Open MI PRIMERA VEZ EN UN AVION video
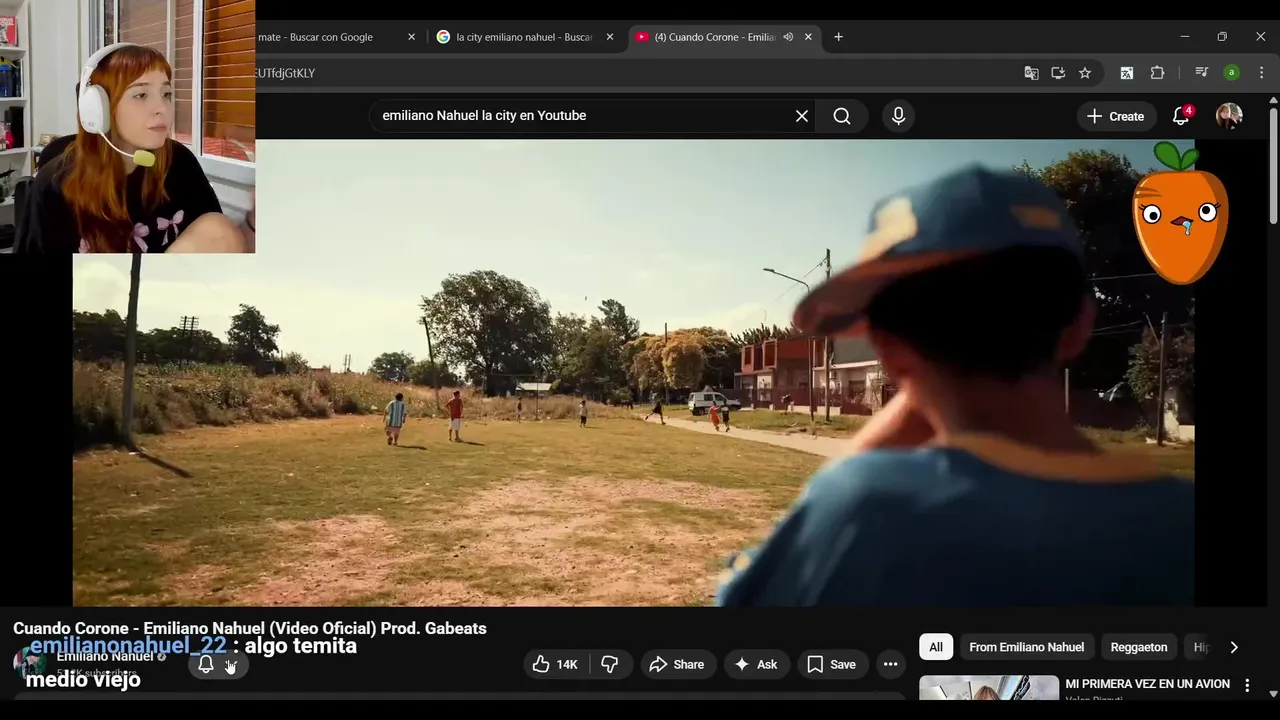Screen dimensions: 1280x720 (1147, 684)
